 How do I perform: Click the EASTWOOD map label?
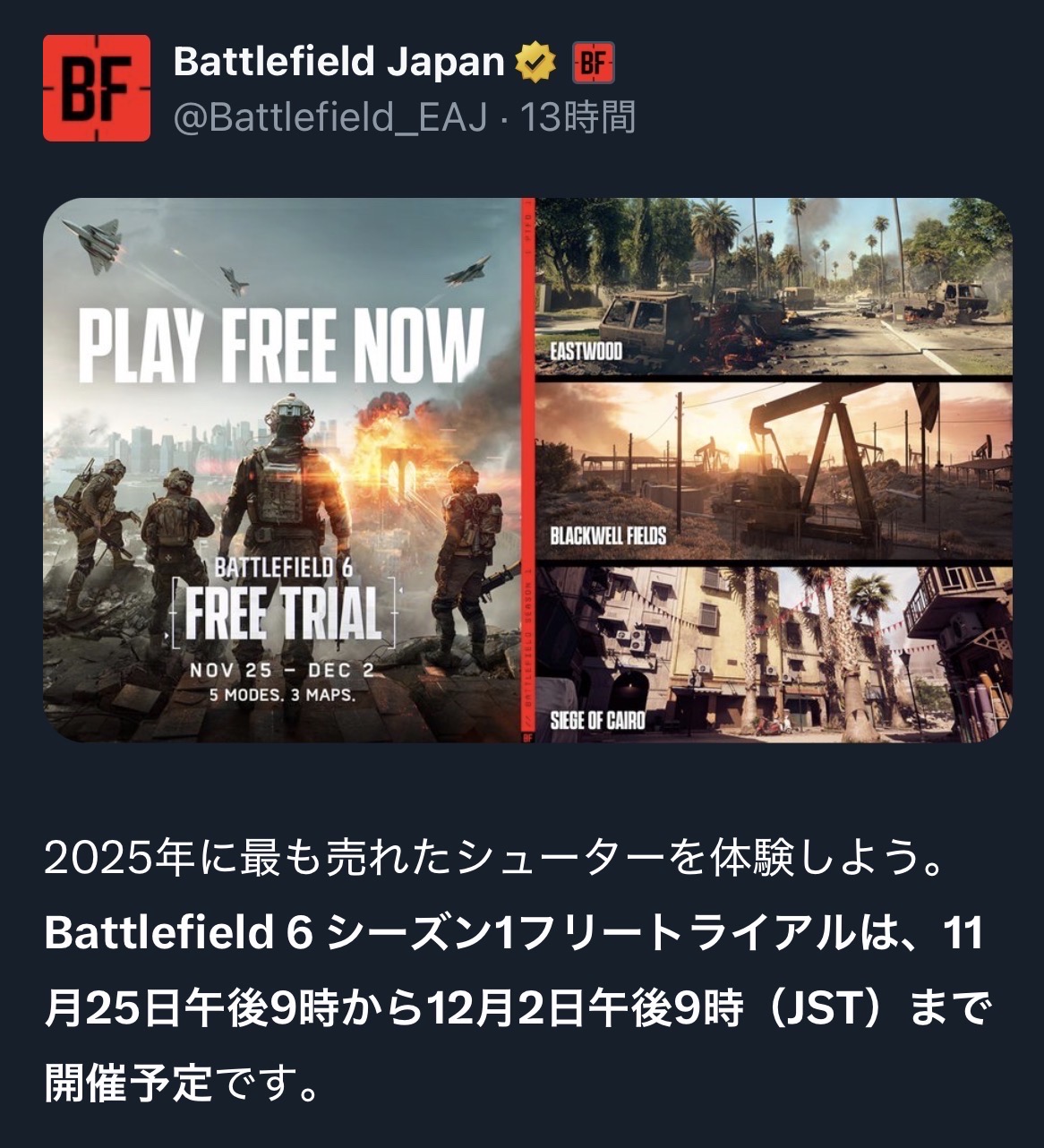tap(586, 350)
